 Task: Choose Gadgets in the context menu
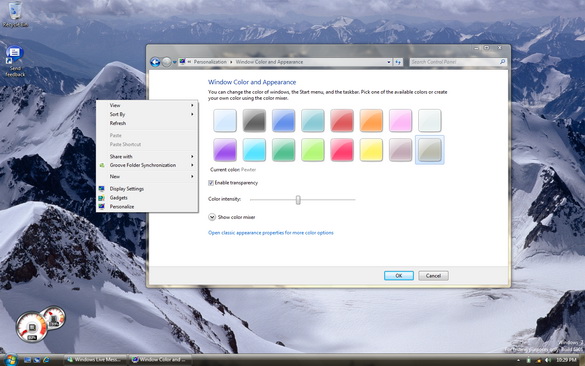click(147, 198)
